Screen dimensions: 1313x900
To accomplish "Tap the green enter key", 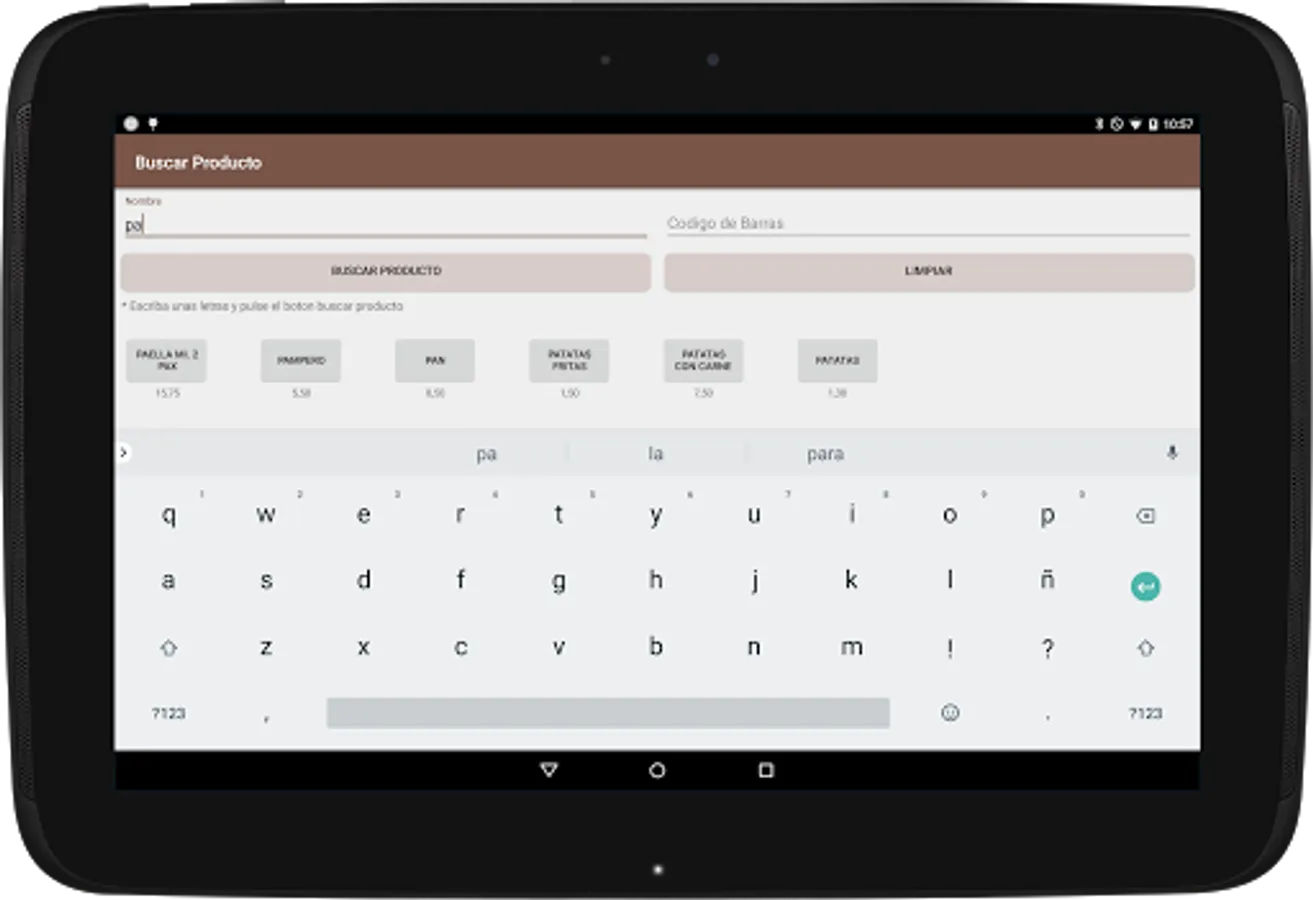I will (x=1145, y=586).
